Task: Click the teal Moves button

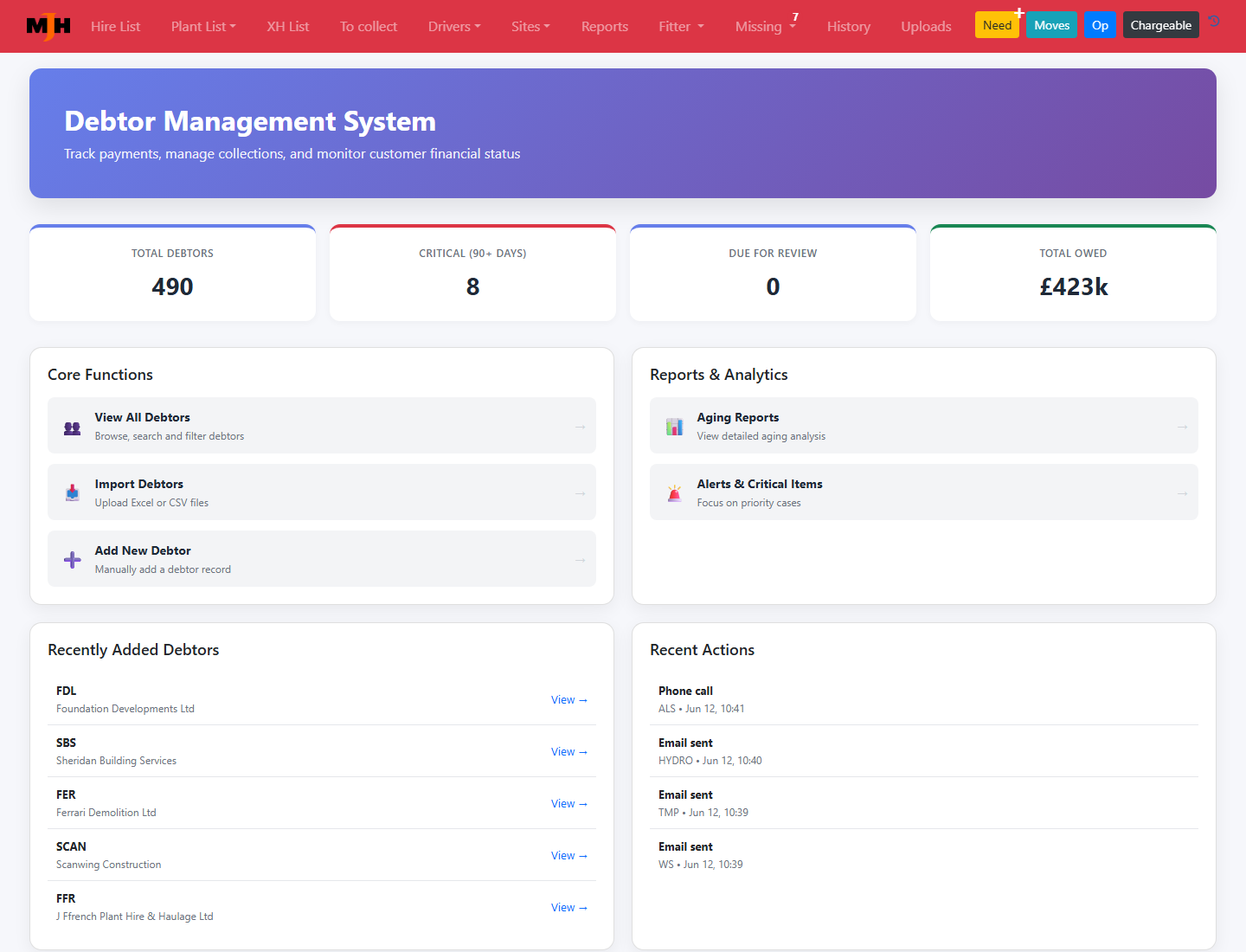Action: (1051, 25)
